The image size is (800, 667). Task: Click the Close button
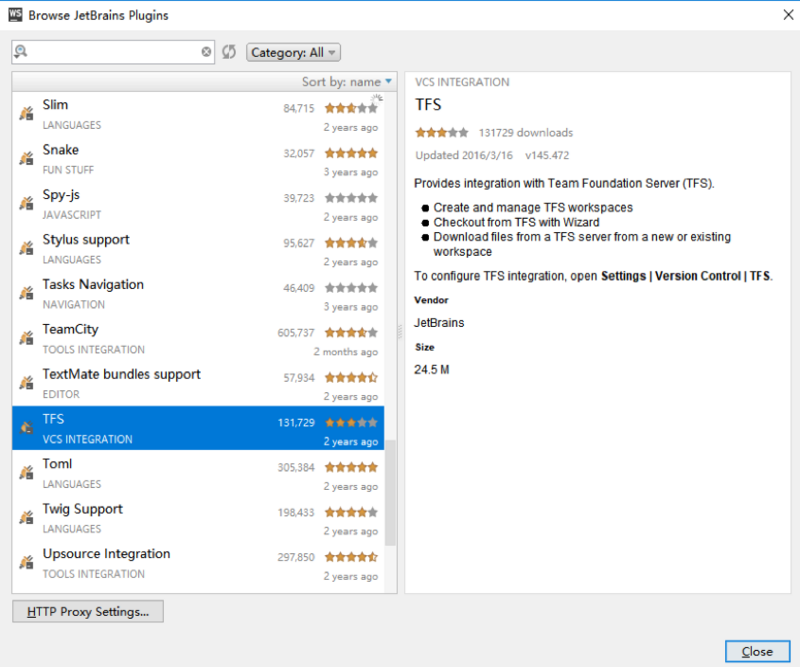(x=757, y=652)
